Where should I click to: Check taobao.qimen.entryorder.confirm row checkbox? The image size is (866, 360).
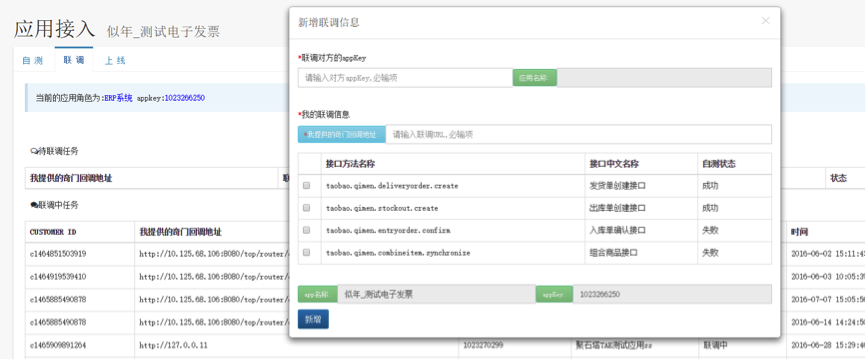(307, 230)
